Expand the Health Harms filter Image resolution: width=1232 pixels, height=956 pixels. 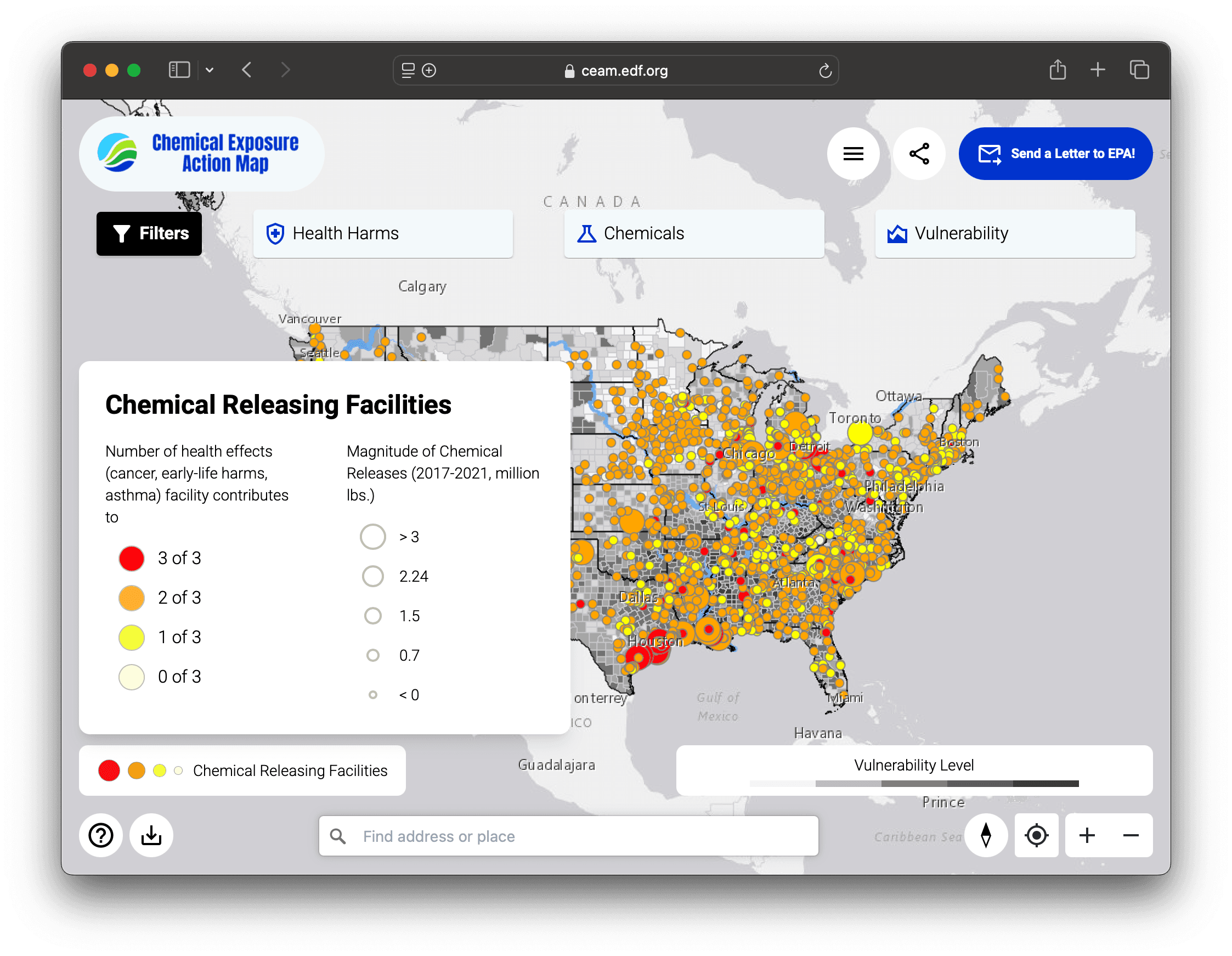(x=383, y=234)
